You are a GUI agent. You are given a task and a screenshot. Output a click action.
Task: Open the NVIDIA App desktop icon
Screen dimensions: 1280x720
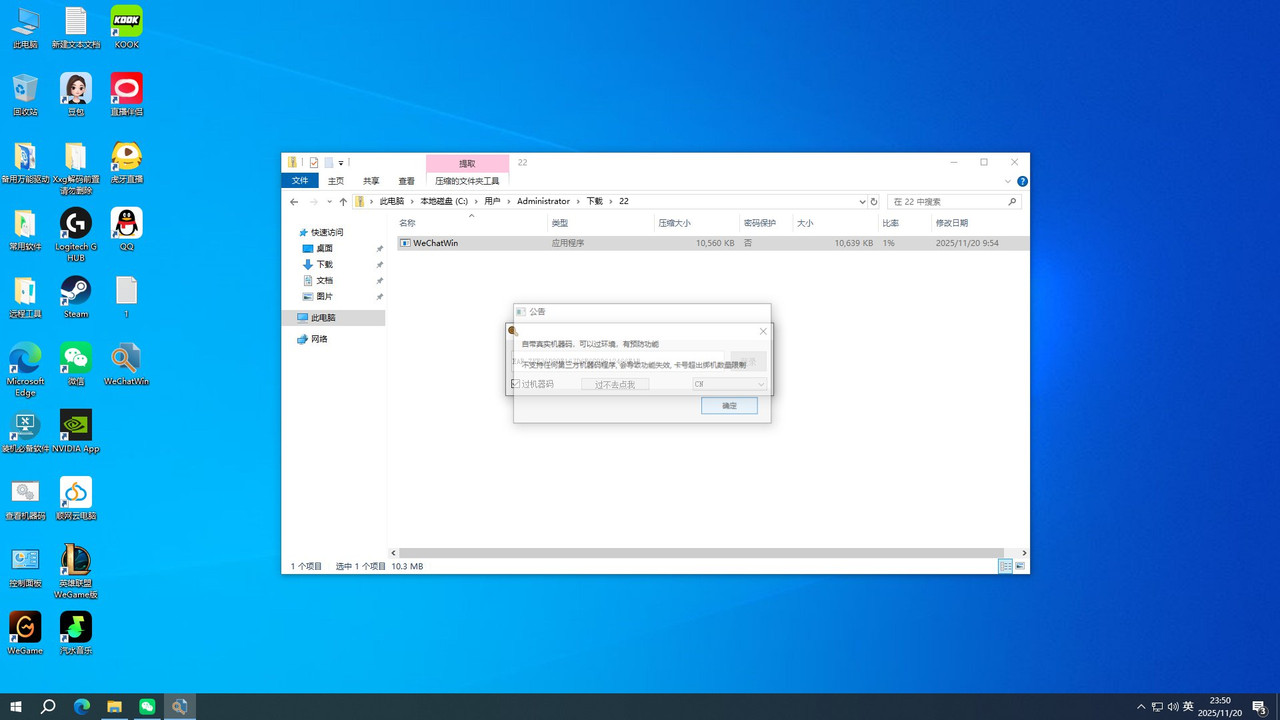[x=76, y=426]
